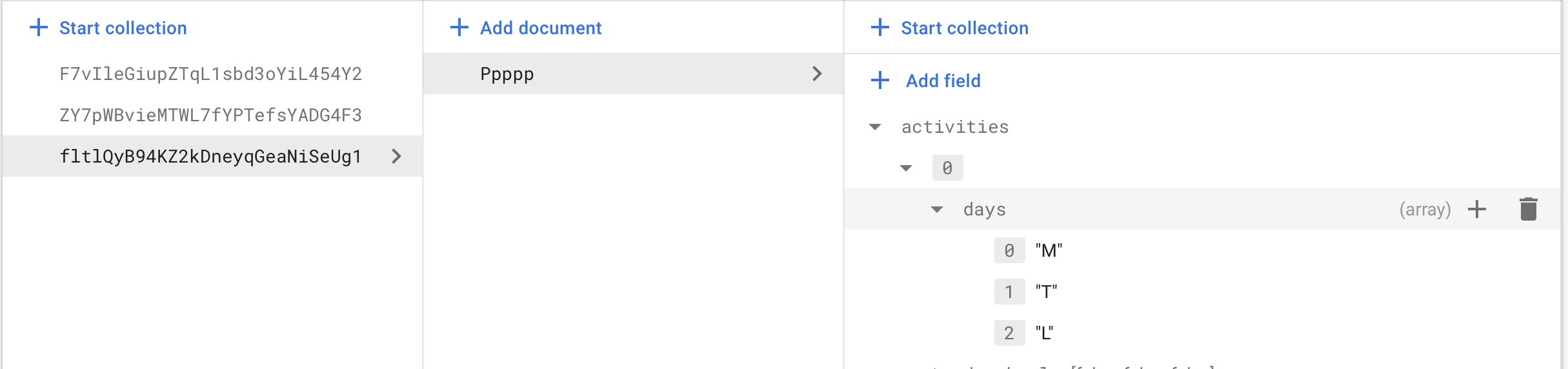Click the days field name
The height and width of the screenshot is (369, 1568).
(x=984, y=210)
